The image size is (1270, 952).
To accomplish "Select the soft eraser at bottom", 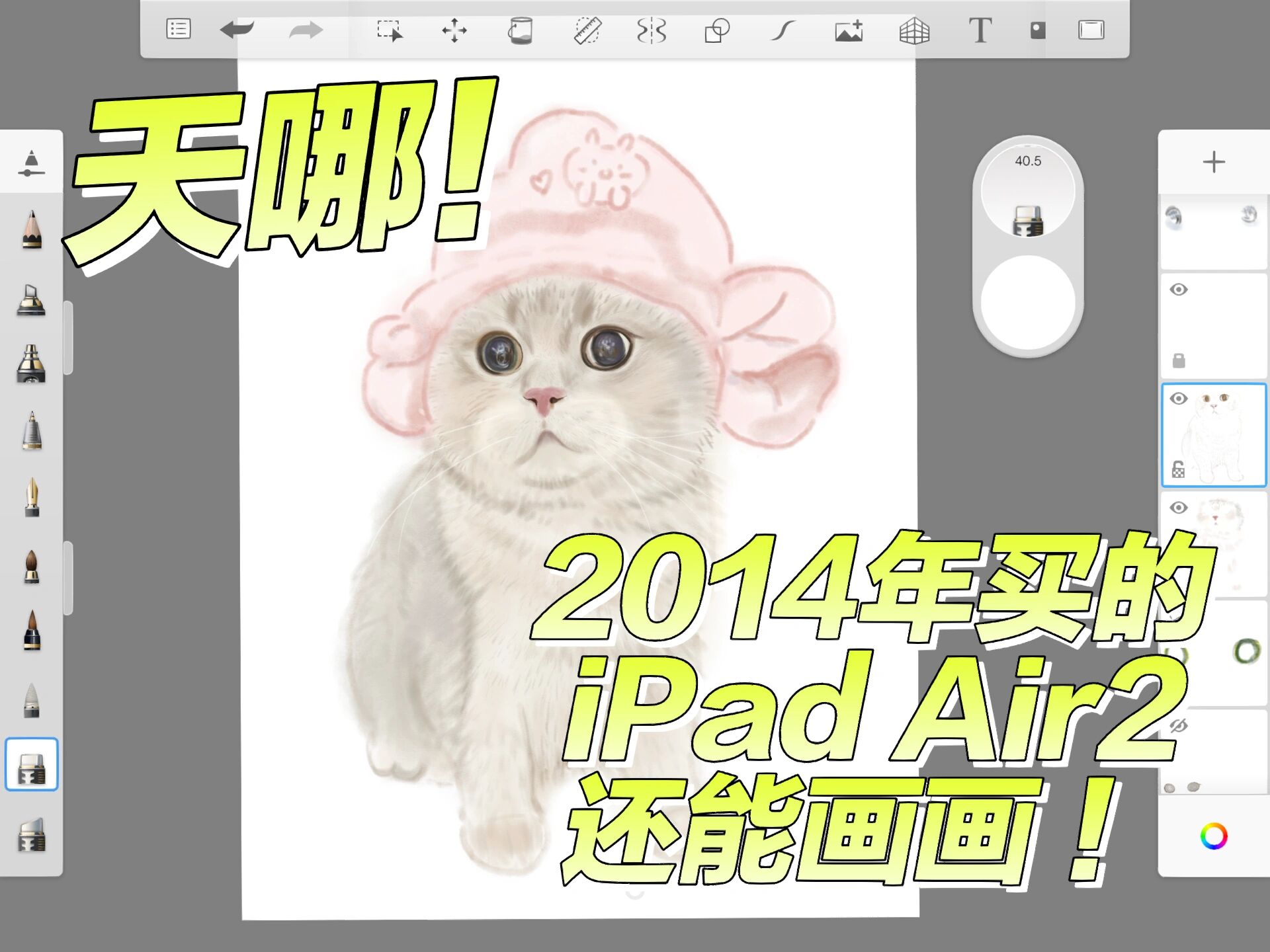I will (31, 834).
